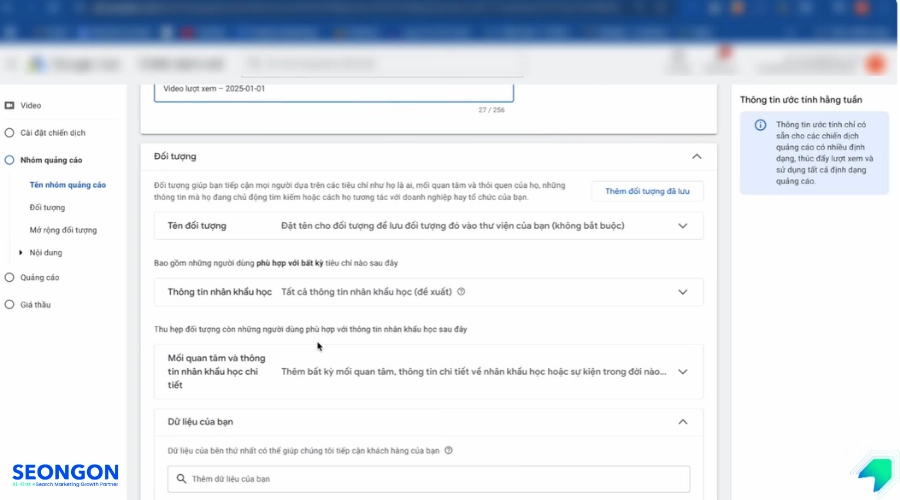Click the Thông tin nhân khẩu học label

pos(219,292)
